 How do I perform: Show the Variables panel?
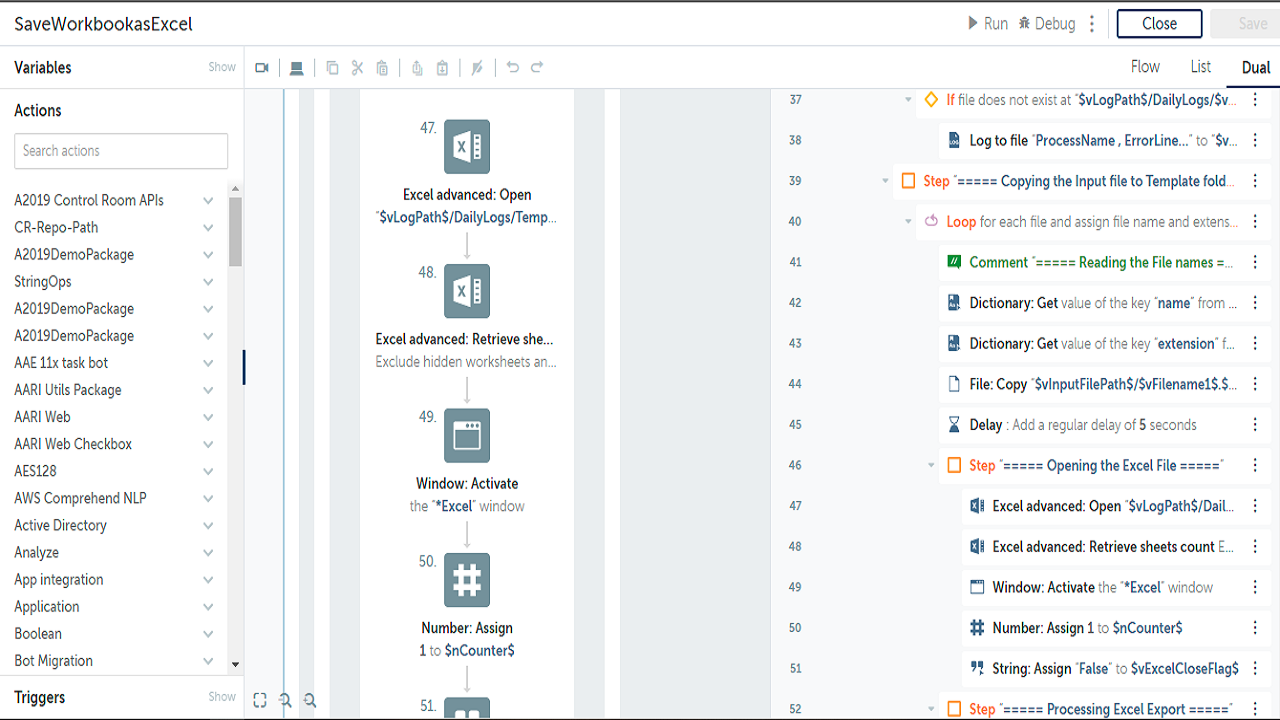click(x=222, y=67)
